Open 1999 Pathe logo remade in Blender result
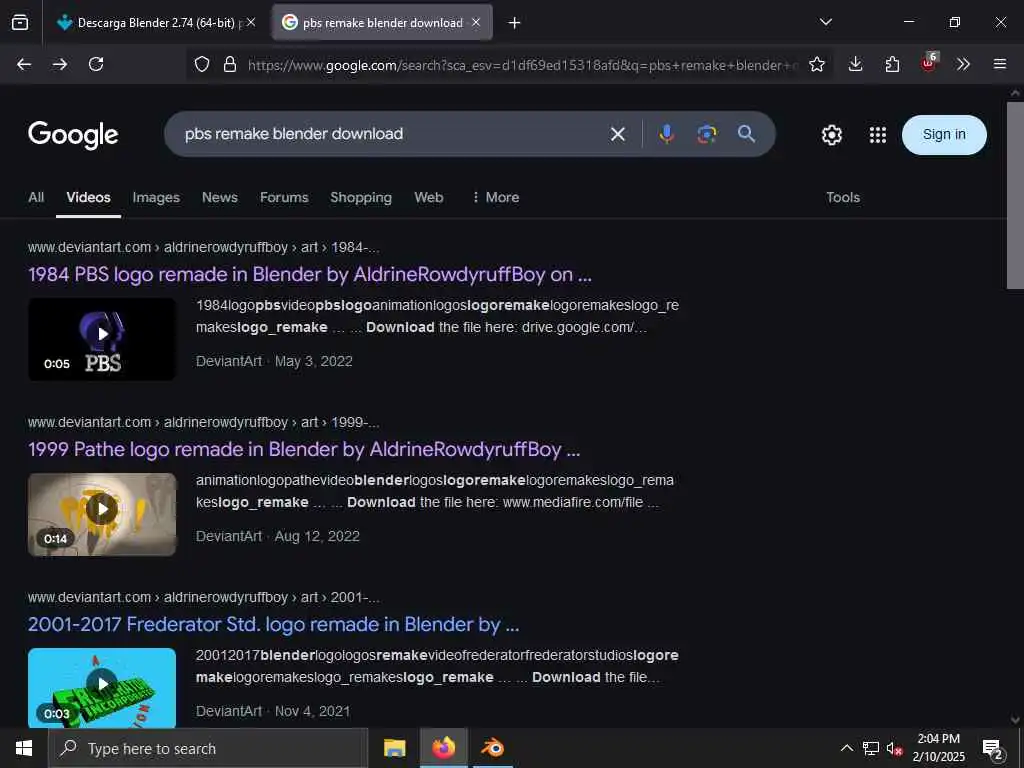 tap(304, 449)
